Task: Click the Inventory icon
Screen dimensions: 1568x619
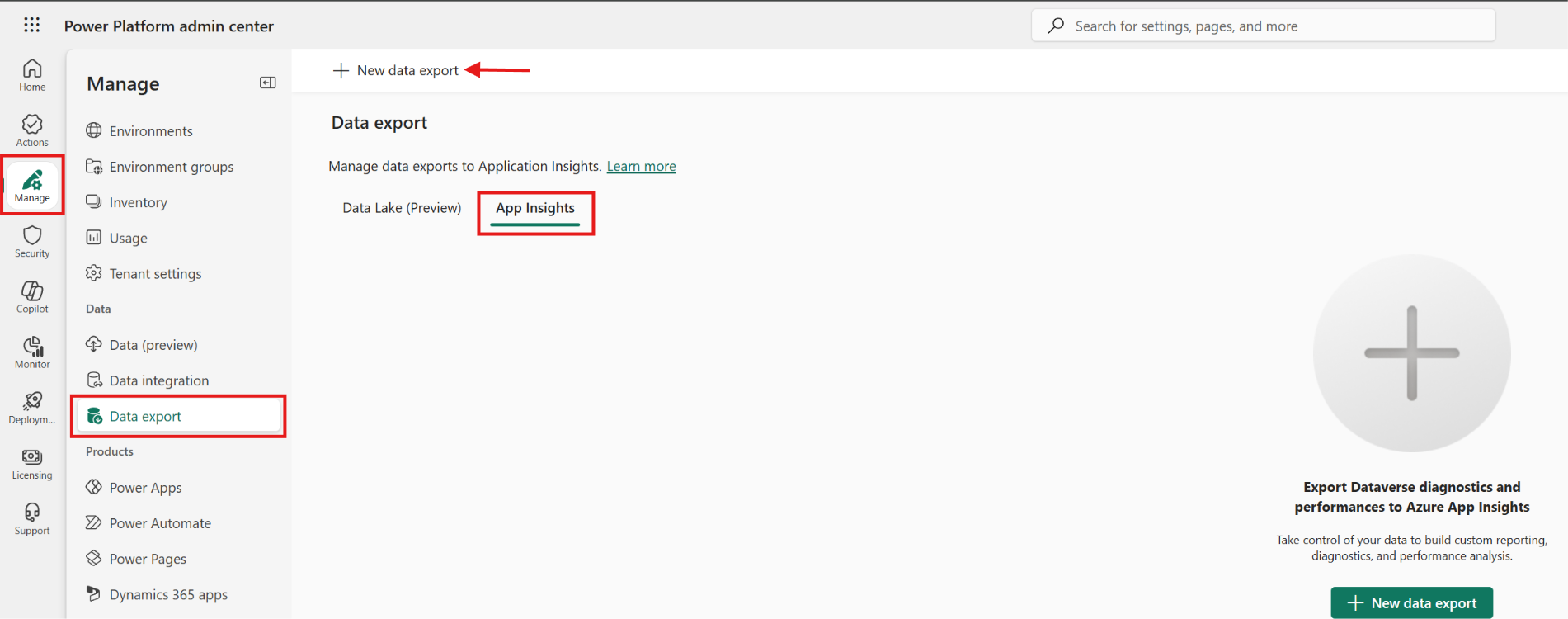Action: (x=94, y=201)
